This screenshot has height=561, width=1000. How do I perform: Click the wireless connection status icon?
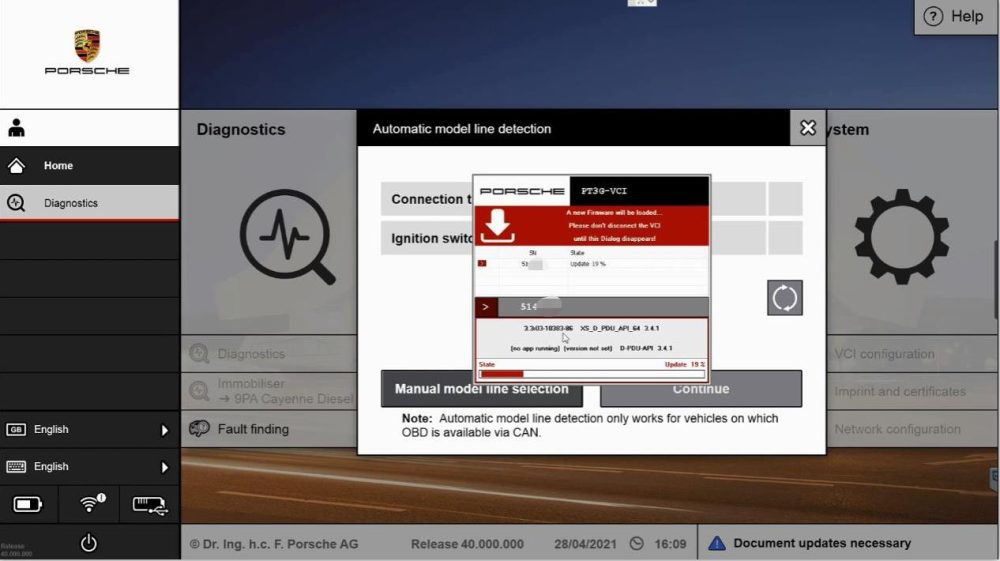coord(92,504)
